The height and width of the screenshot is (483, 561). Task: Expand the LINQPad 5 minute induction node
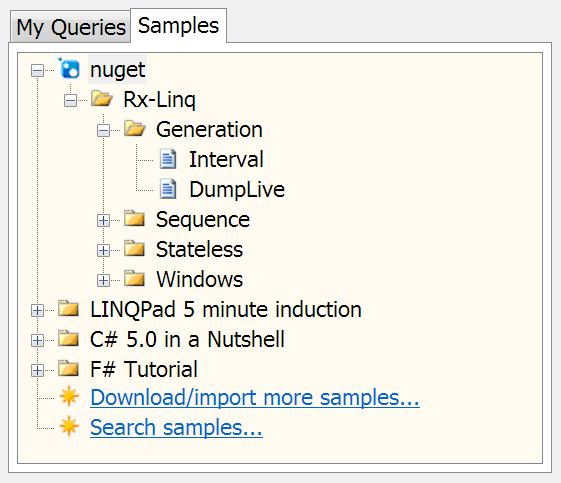click(37, 311)
